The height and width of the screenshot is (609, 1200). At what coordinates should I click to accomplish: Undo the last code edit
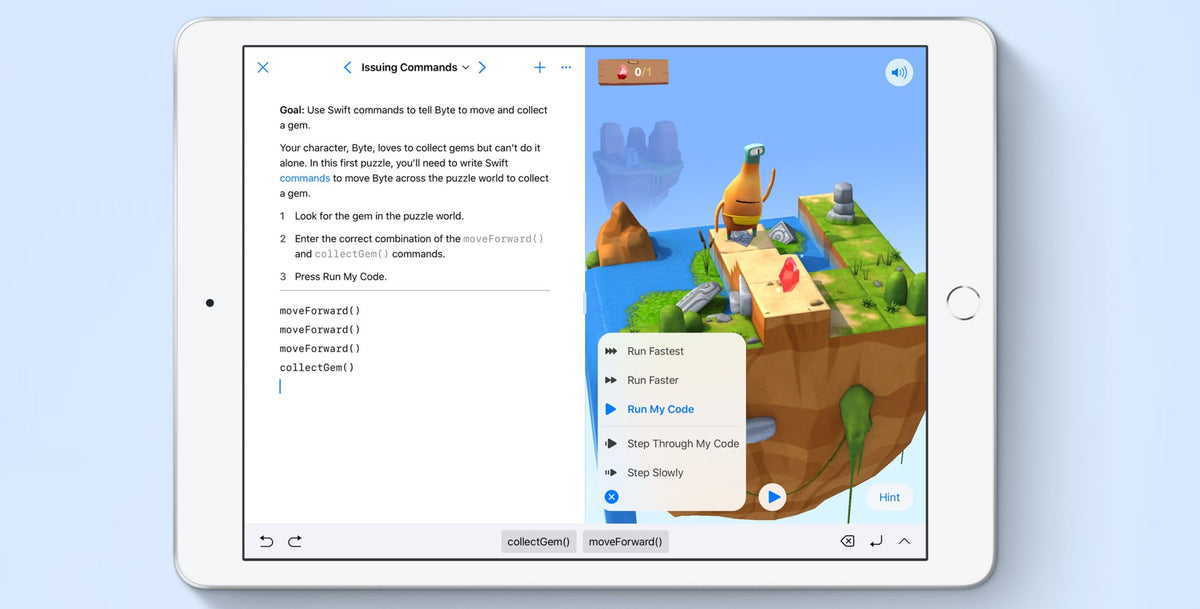266,541
